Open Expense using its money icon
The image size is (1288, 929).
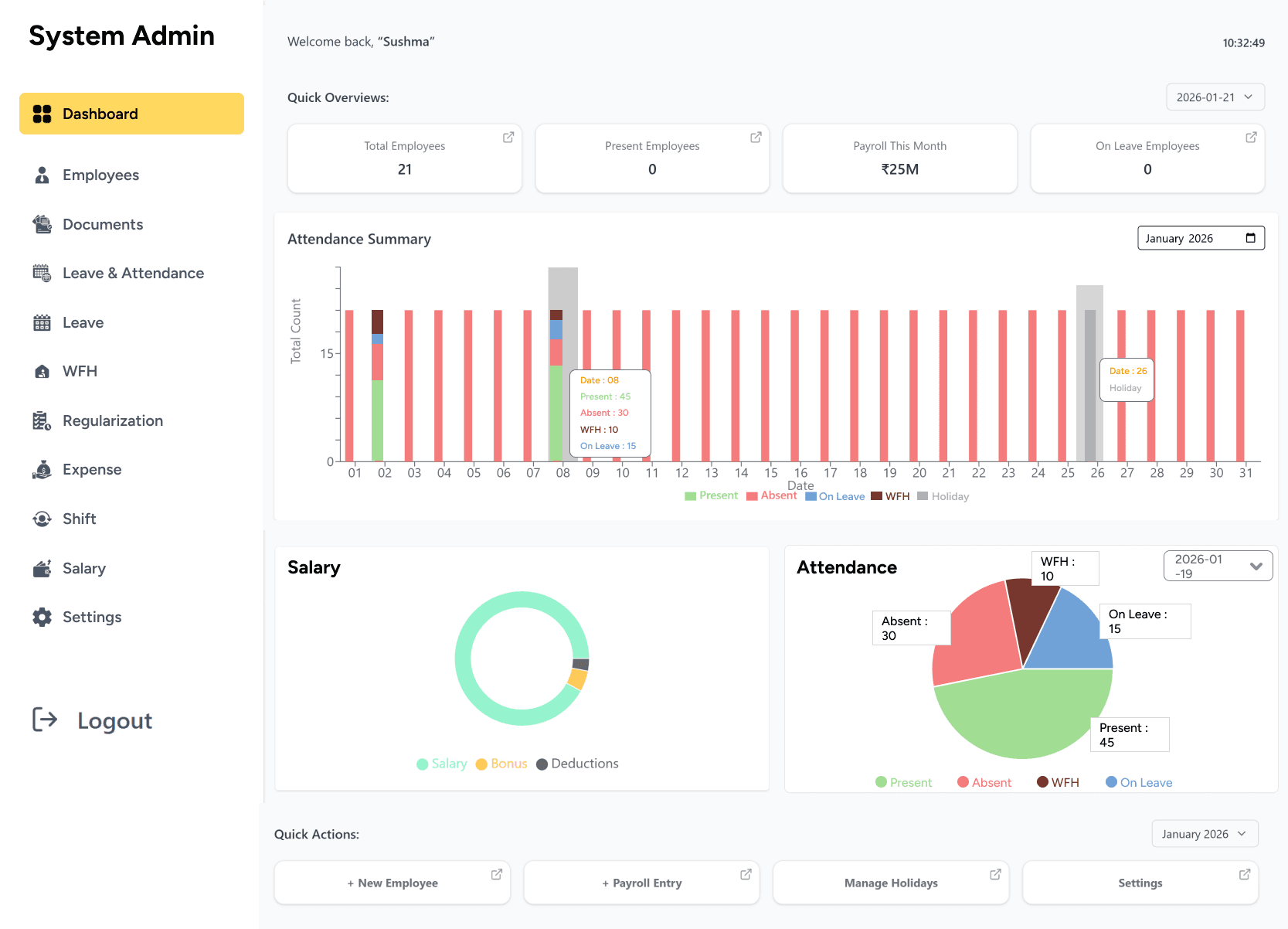(42, 469)
